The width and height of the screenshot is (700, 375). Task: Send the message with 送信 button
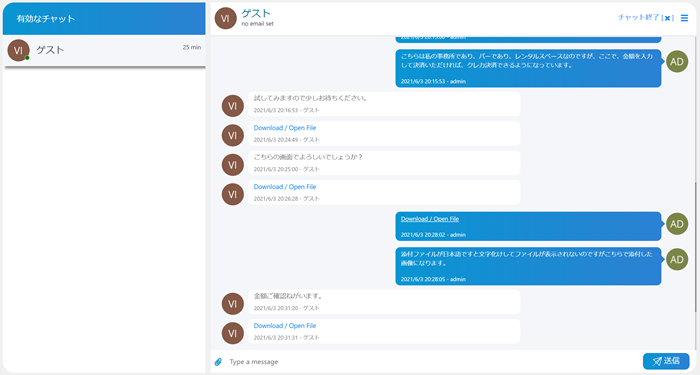coord(666,361)
